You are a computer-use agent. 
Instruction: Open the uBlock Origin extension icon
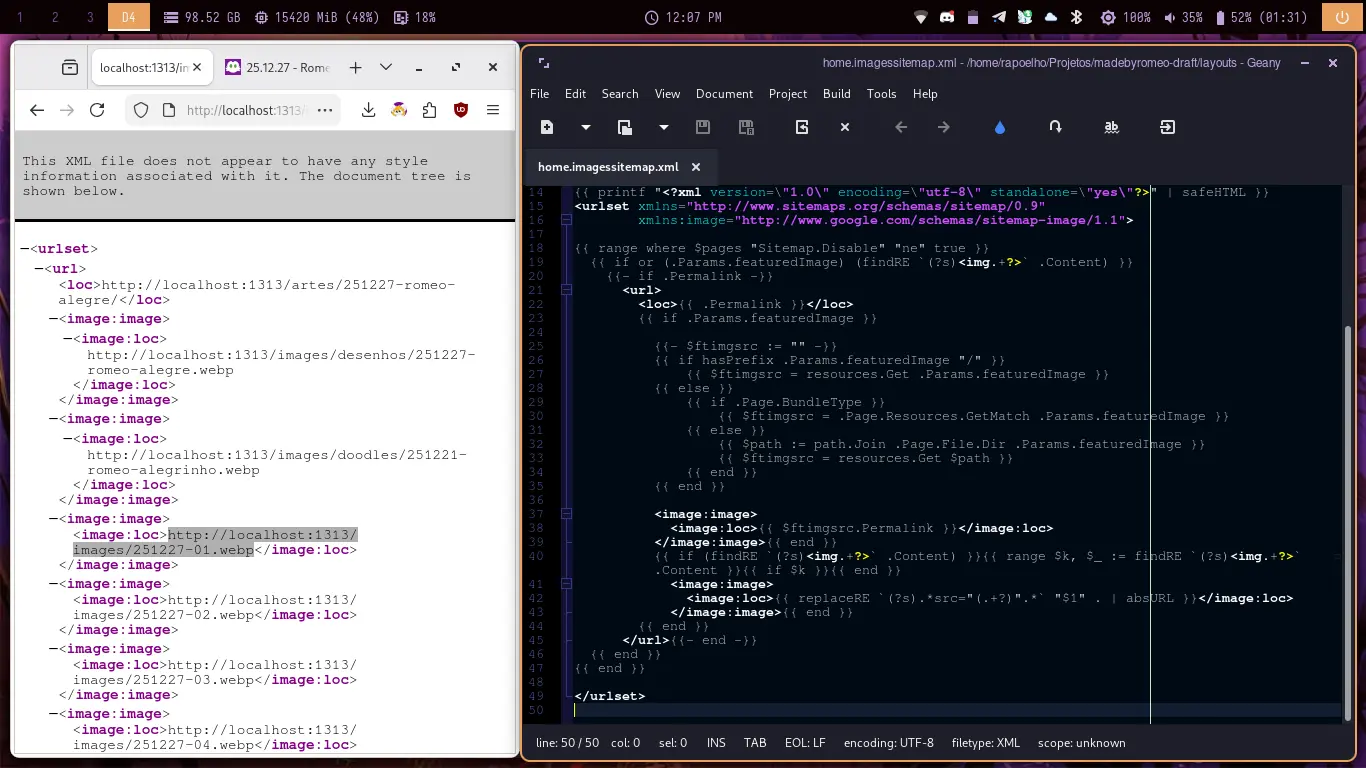461,110
